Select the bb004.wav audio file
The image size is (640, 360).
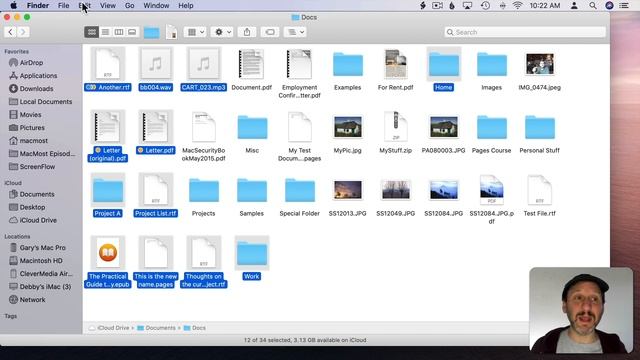tap(156, 64)
